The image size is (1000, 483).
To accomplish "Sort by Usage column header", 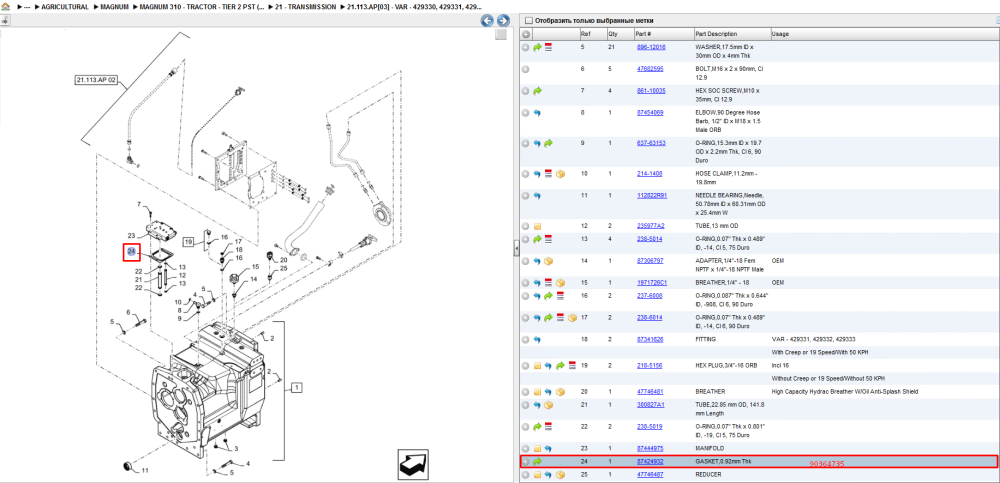I will [884, 34].
